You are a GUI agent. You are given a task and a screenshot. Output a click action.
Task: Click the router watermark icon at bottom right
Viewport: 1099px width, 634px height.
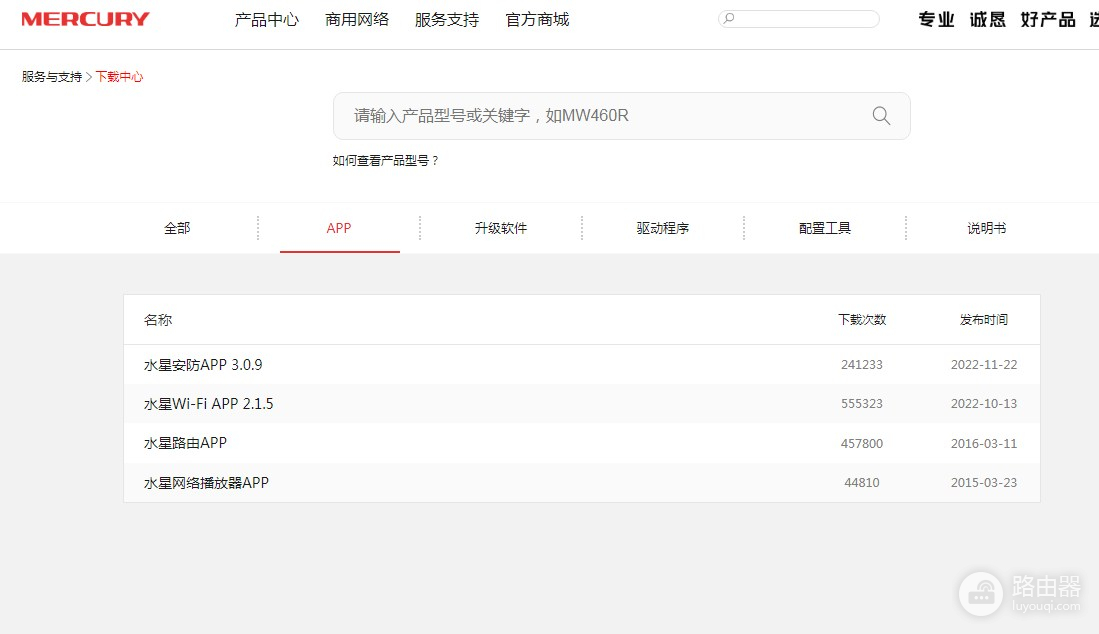(x=981, y=595)
